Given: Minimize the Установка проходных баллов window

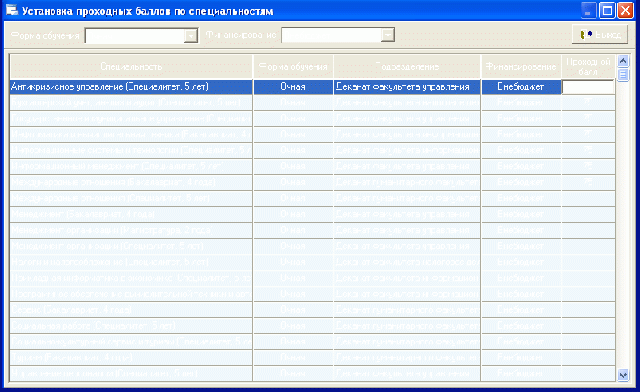Looking at the screenshot, I should 588,11.
